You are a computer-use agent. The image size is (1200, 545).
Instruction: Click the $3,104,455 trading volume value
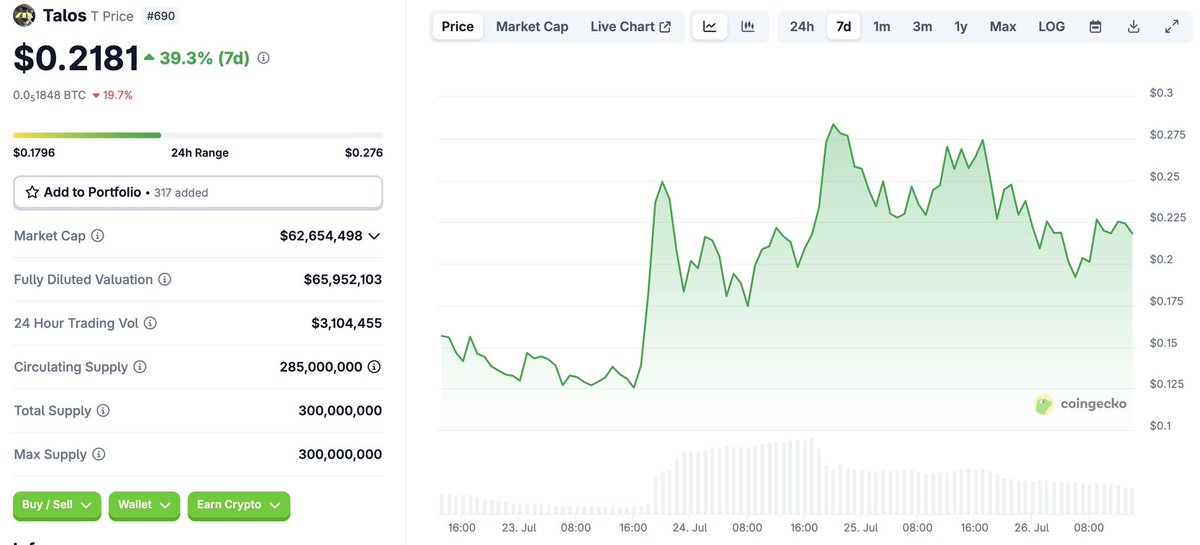coord(347,323)
